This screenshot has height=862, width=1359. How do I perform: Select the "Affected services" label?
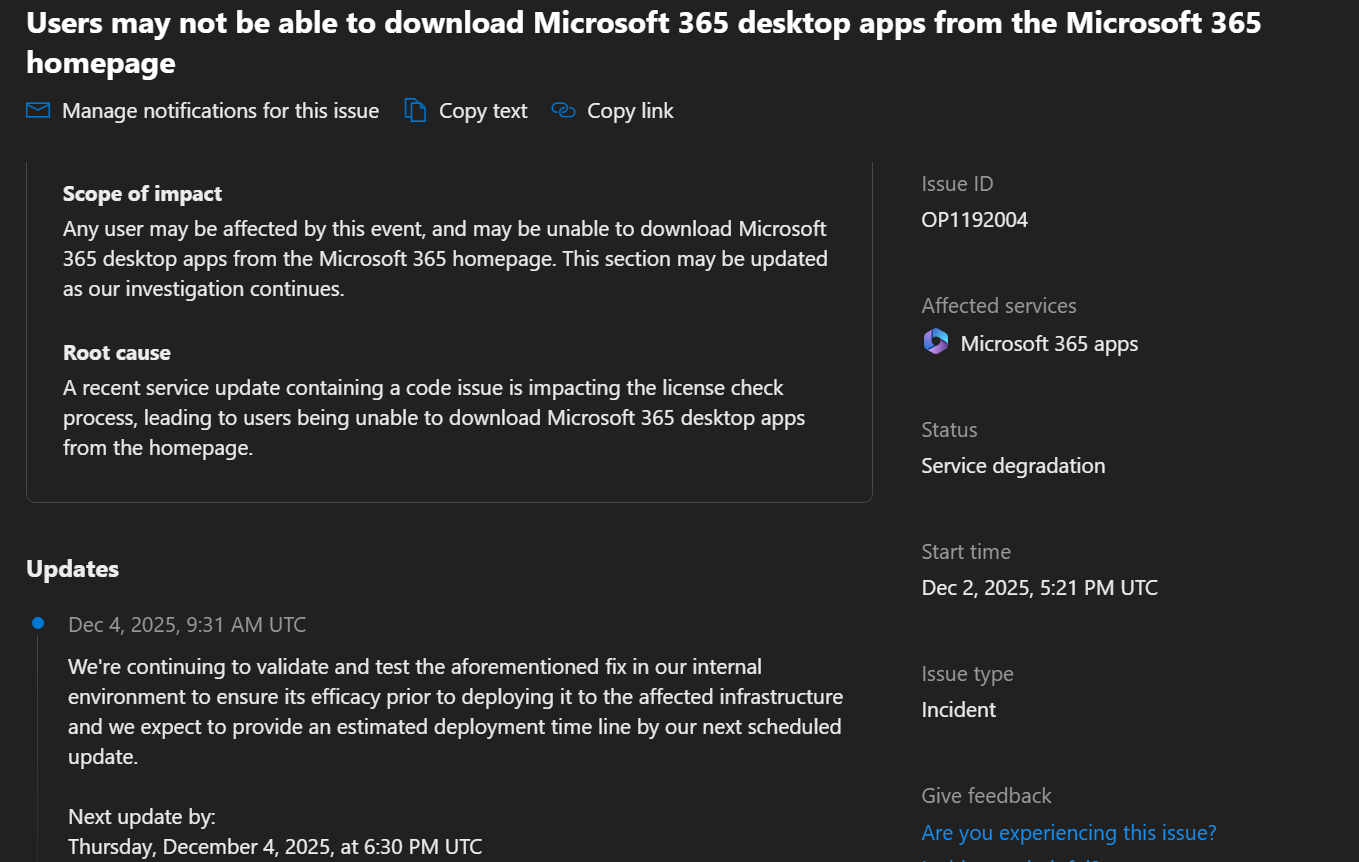pos(999,306)
